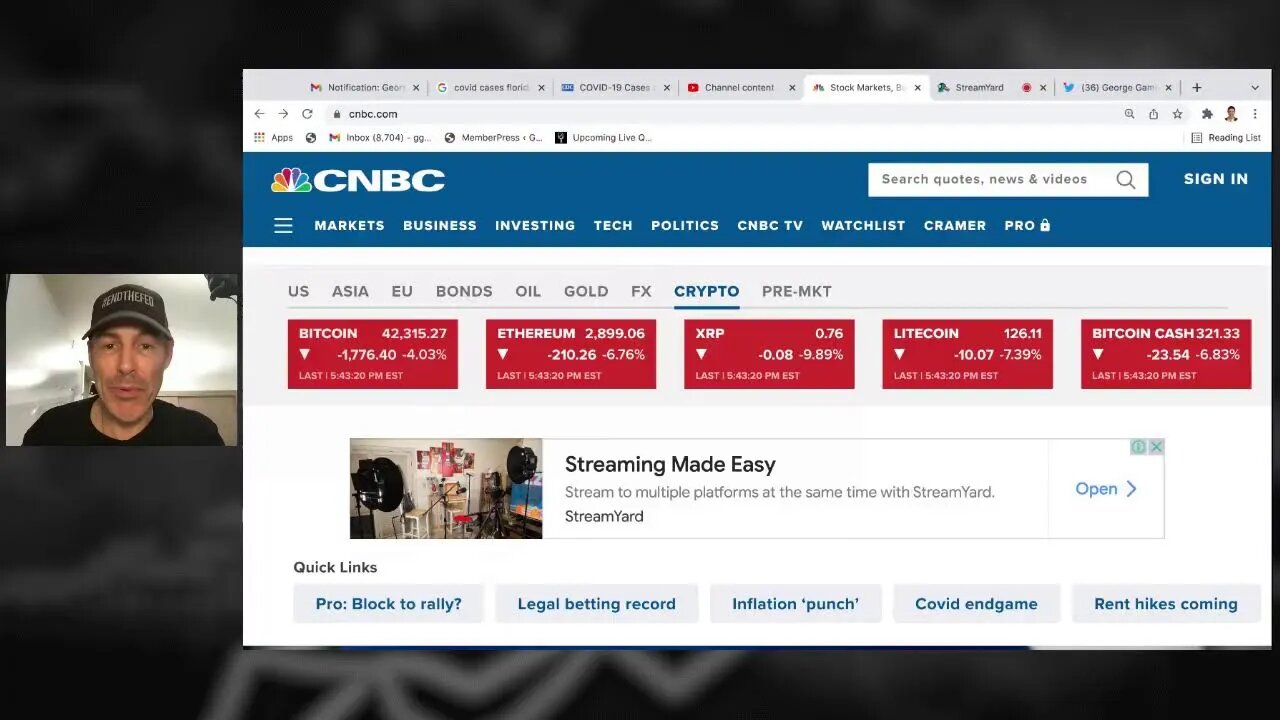Viewport: 1280px width, 720px height.
Task: Switch to the covid cases florida tab
Action: click(490, 88)
